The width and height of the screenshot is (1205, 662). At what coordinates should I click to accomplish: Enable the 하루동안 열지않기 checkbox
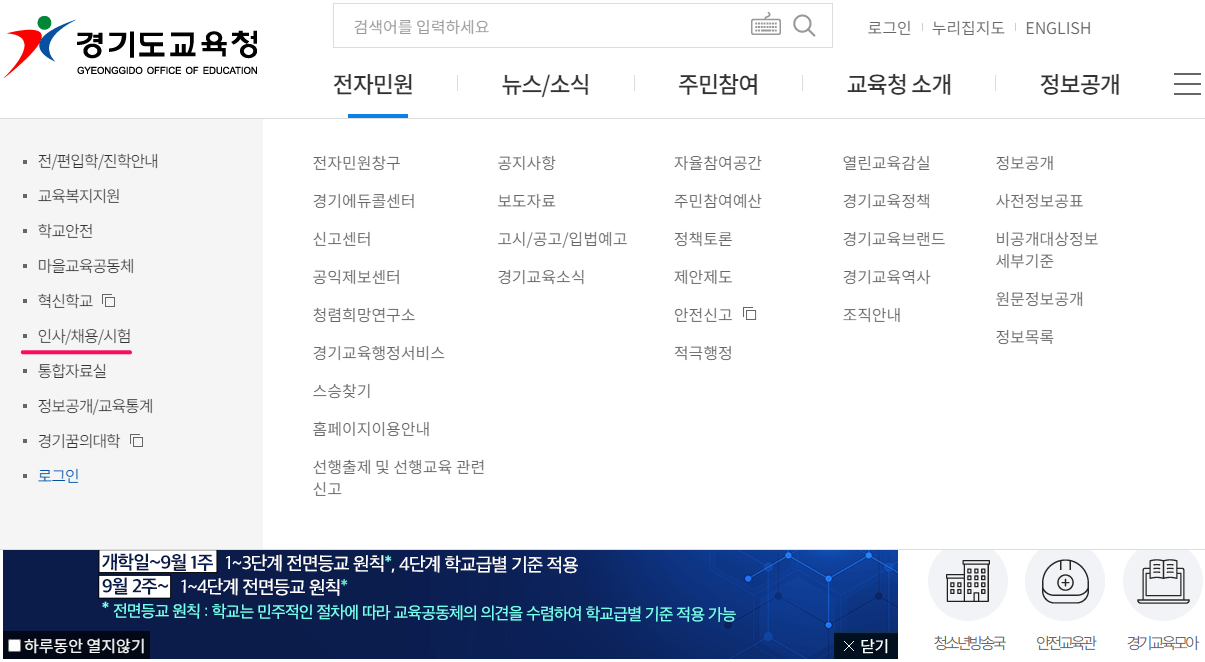coord(15,645)
